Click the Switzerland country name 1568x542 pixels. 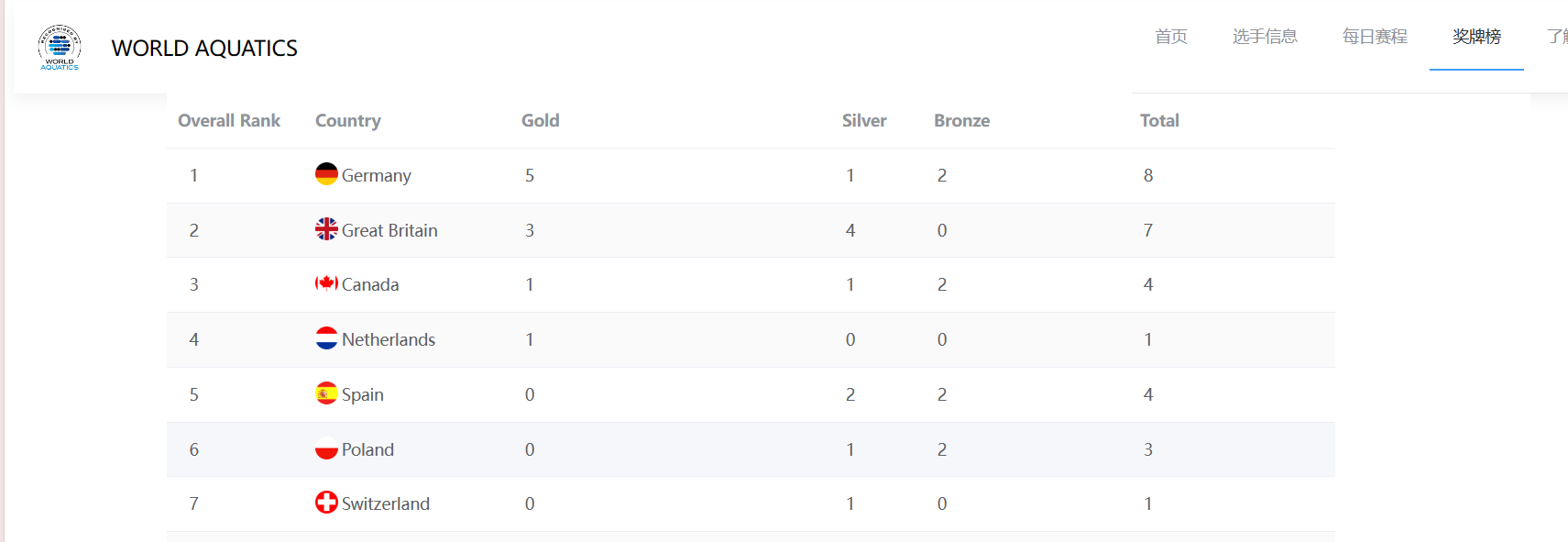click(x=385, y=503)
